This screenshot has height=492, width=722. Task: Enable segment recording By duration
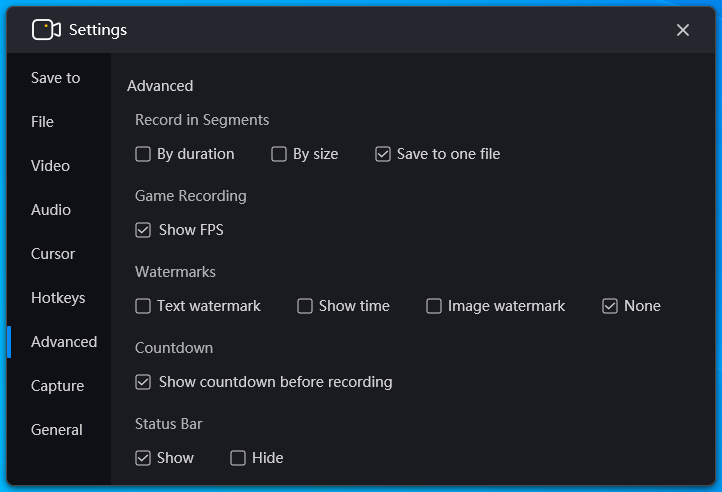[x=143, y=154]
